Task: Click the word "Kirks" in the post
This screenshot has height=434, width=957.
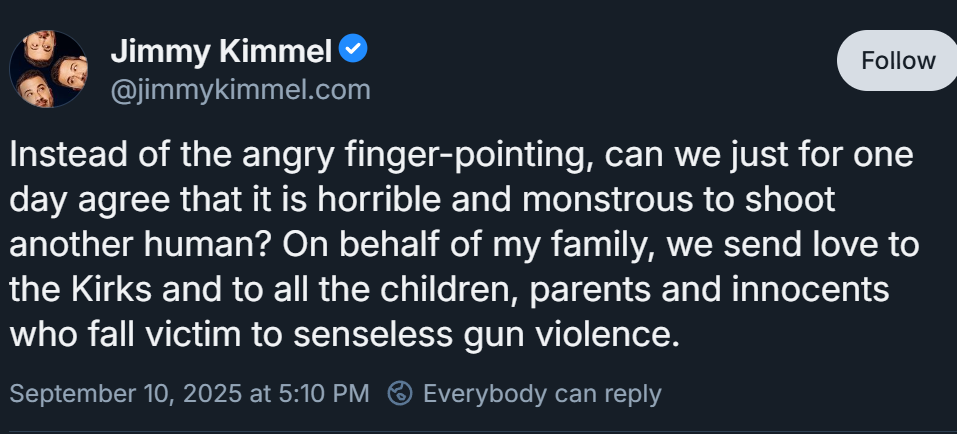Action: (x=111, y=290)
